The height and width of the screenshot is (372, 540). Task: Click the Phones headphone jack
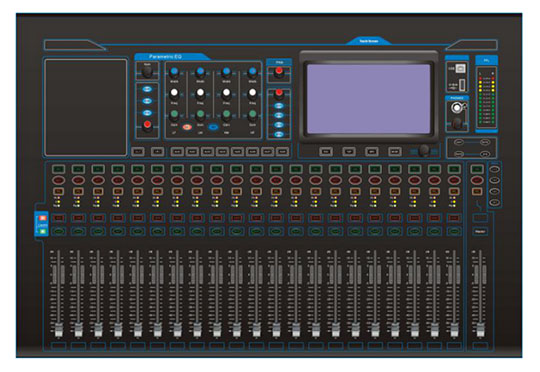(x=457, y=108)
